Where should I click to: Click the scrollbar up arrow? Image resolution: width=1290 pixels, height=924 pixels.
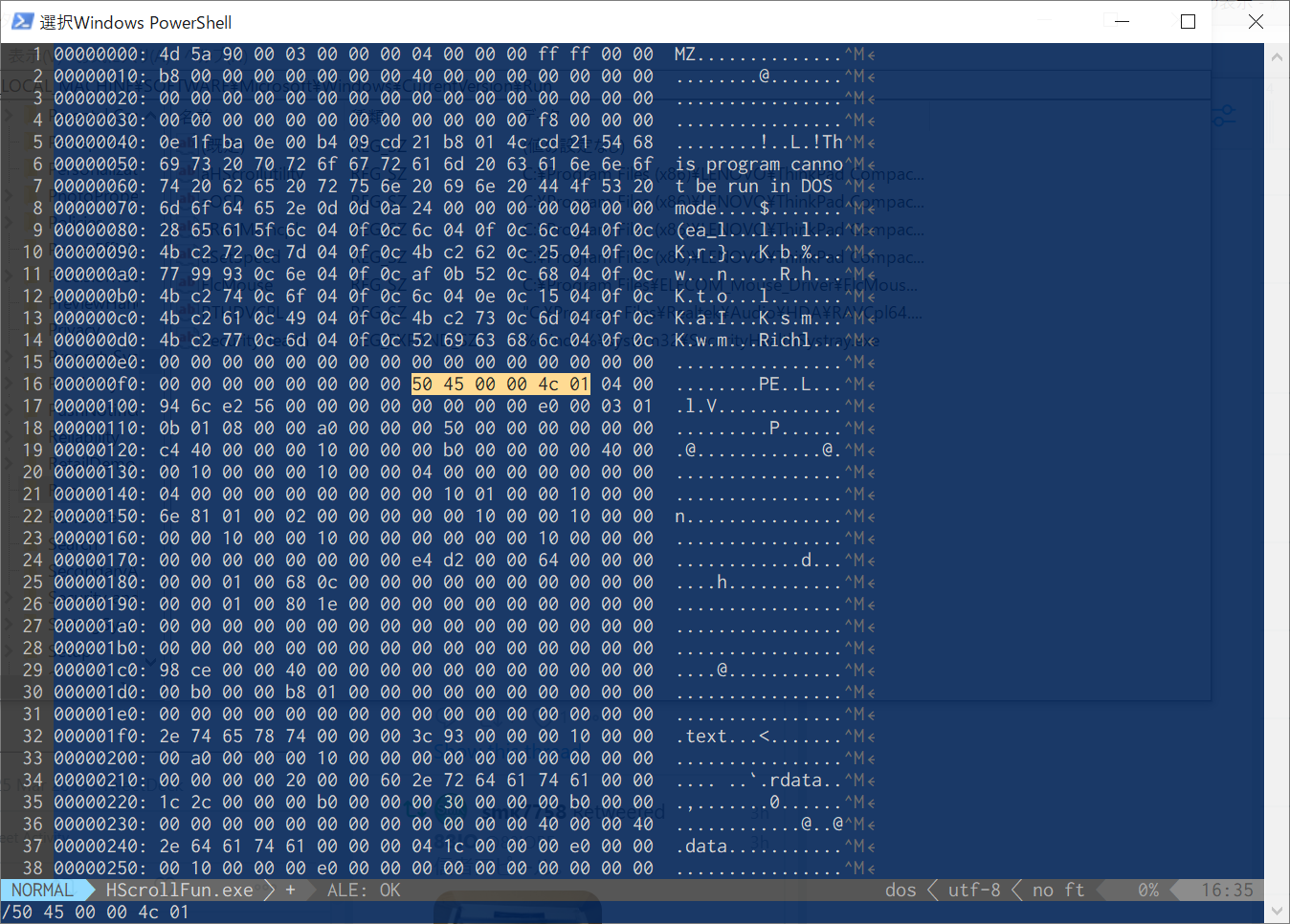point(1277,57)
